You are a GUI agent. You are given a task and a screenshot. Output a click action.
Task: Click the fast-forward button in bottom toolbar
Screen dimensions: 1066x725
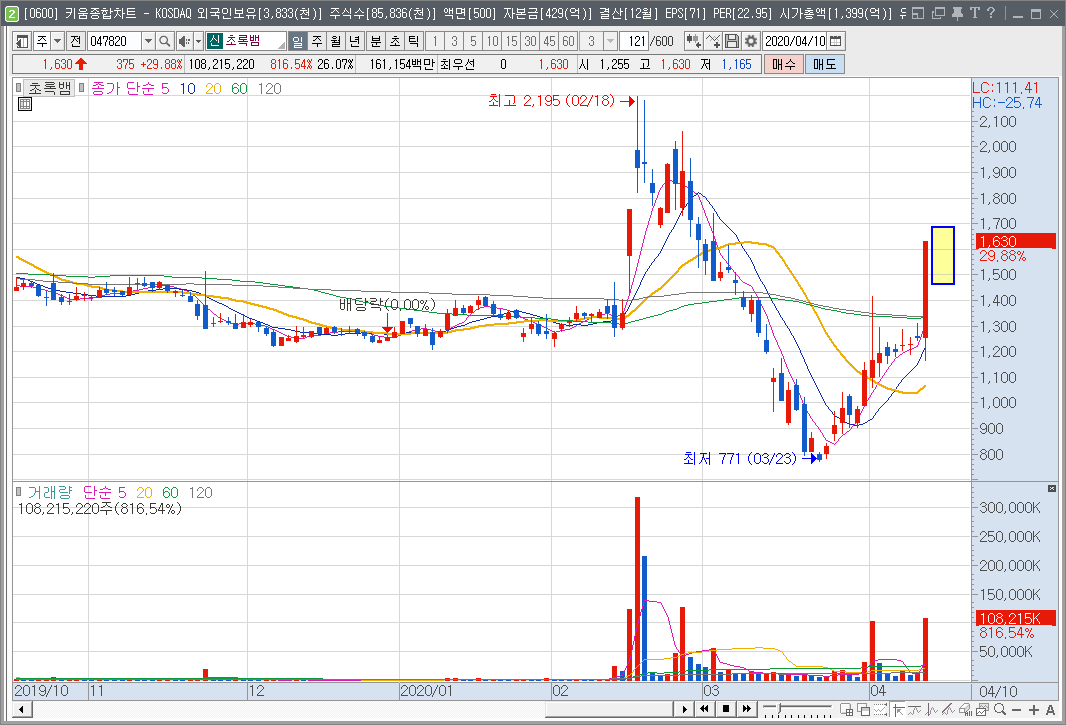746,709
